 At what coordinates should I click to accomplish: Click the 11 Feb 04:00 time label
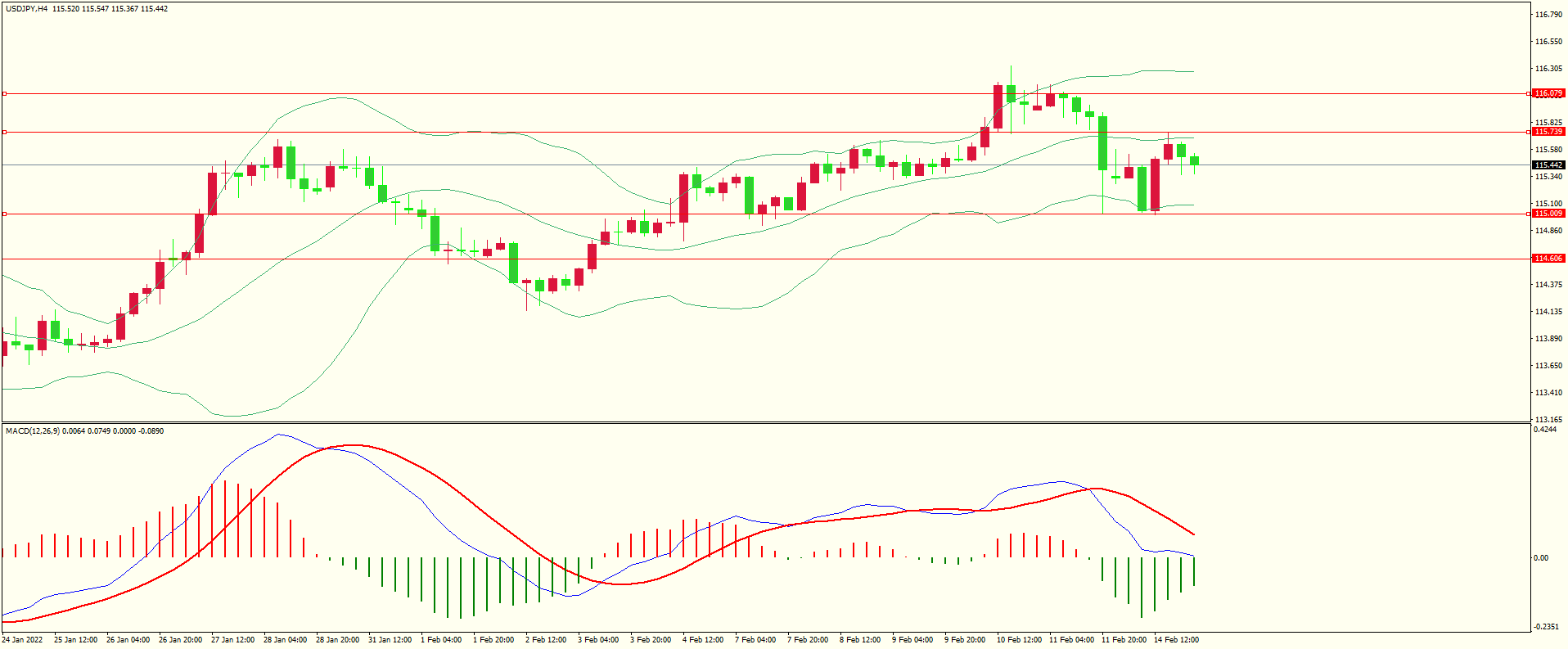(x=1071, y=640)
